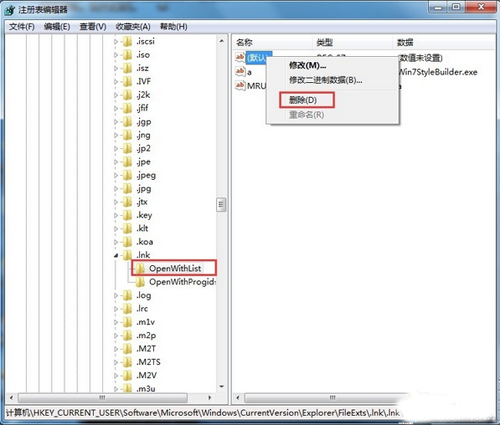
Task: Click the tree pane's scroll-down arrow
Action: point(222,387)
